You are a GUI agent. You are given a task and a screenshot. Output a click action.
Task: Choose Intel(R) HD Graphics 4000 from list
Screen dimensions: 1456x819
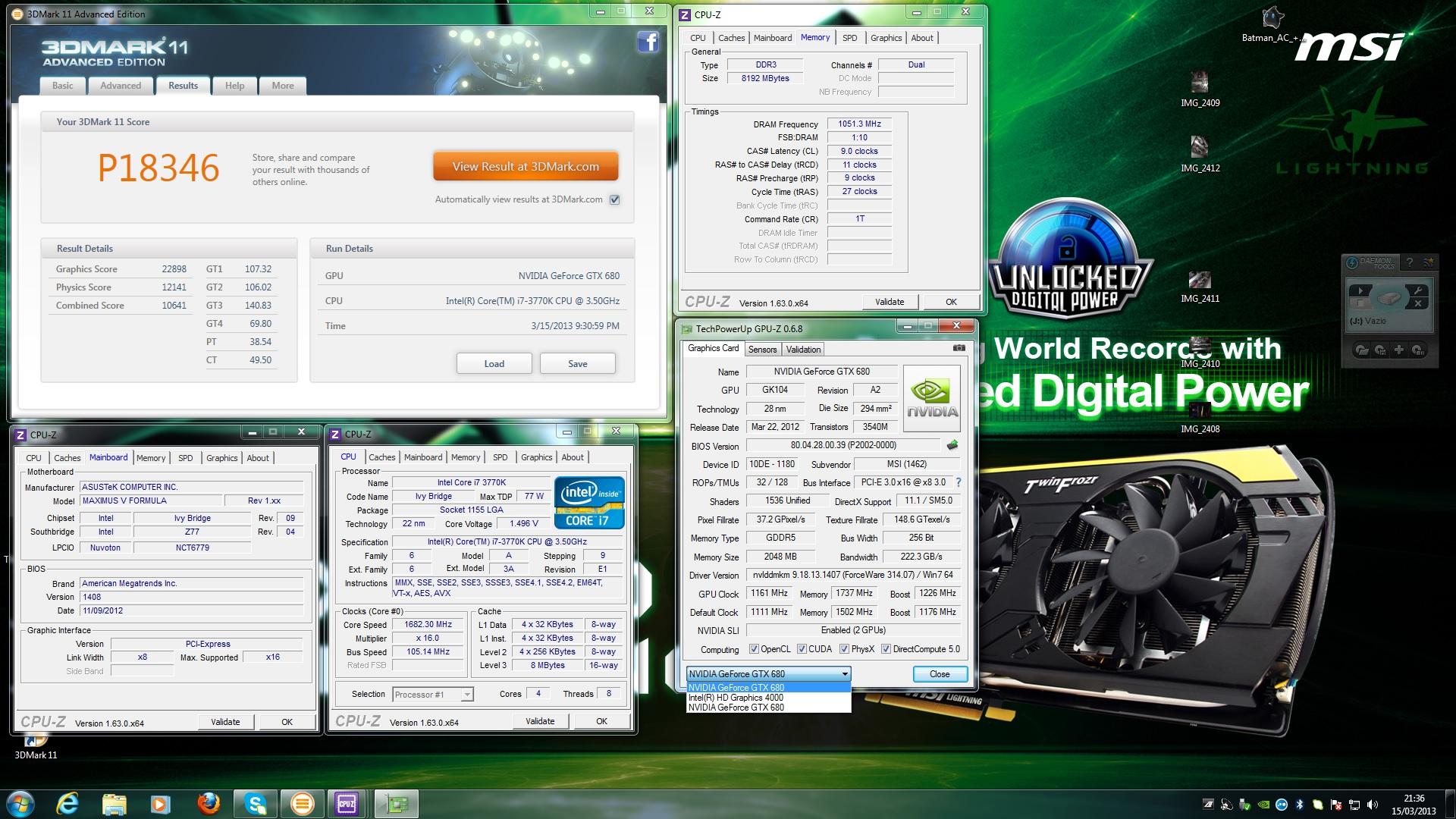coord(768,698)
